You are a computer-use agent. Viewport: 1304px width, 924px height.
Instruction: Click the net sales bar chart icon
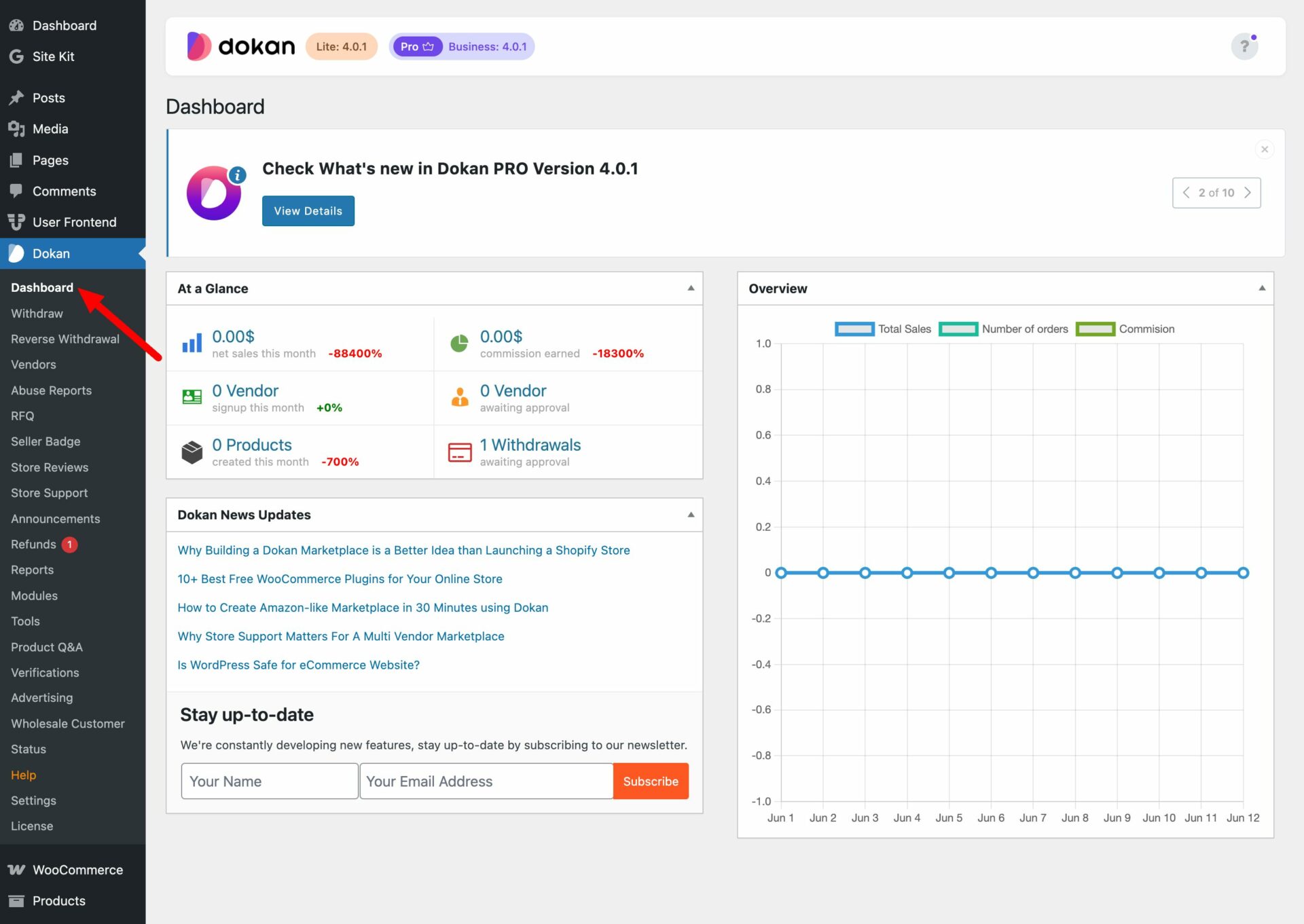point(192,343)
